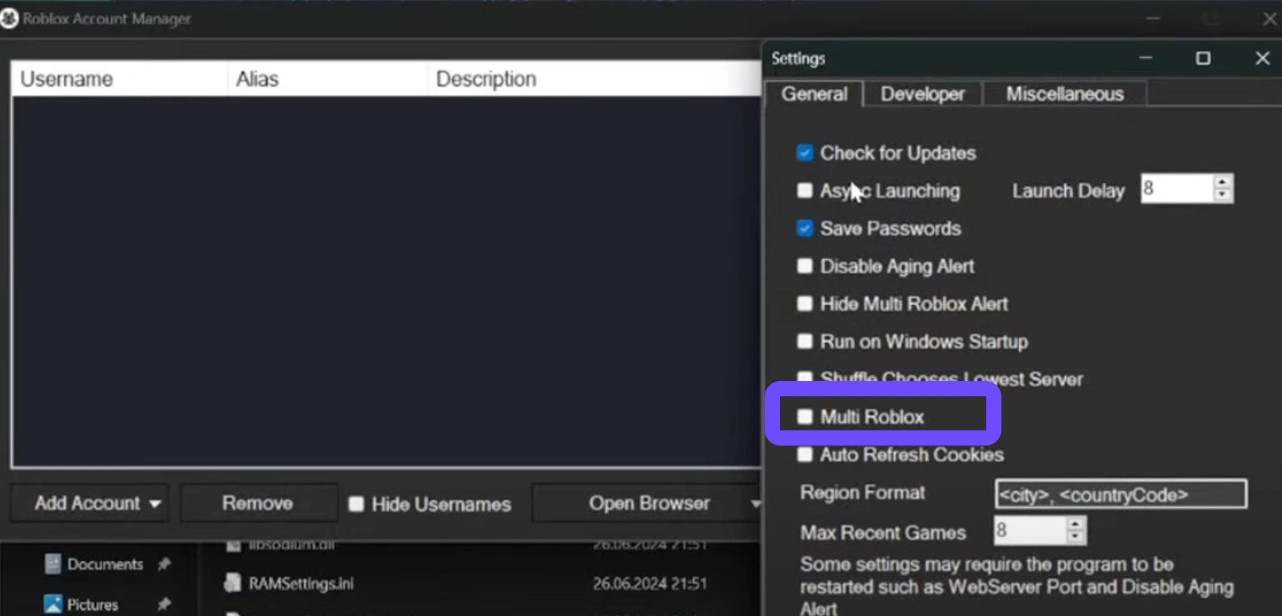Screen dimensions: 1282x616
Task: Decrease Launch Delay with down arrow
Action: [x=1223, y=196]
